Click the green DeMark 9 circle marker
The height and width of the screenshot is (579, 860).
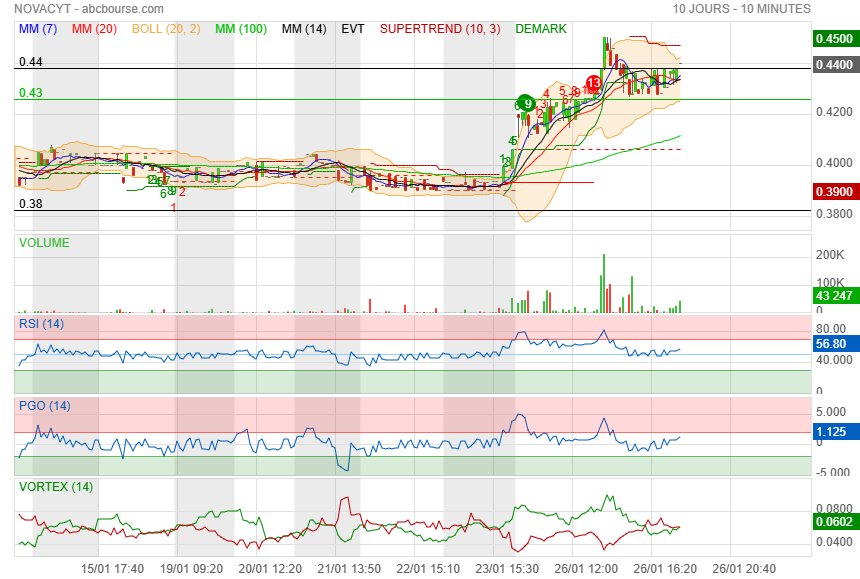point(526,102)
